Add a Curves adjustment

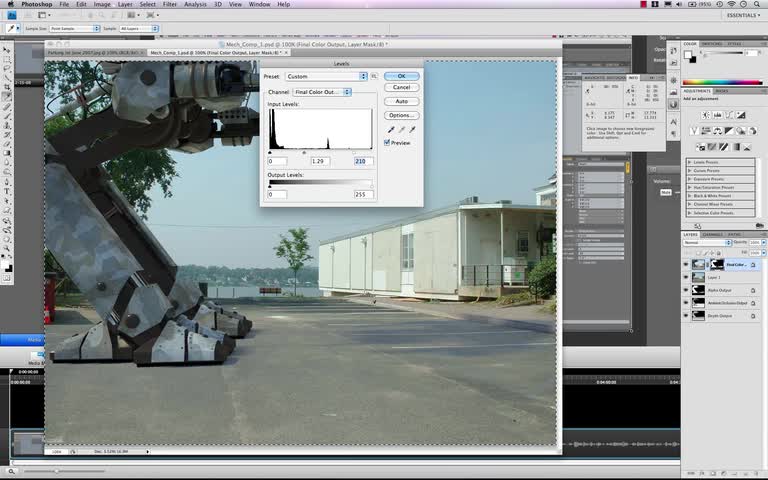coord(729,115)
